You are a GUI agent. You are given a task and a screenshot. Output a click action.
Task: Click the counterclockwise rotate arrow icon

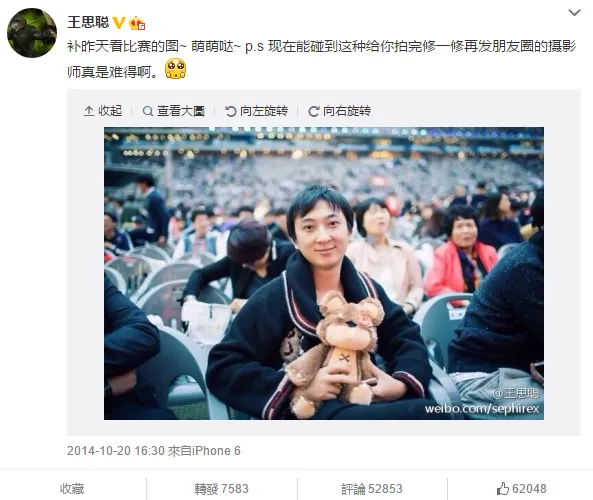click(x=230, y=111)
